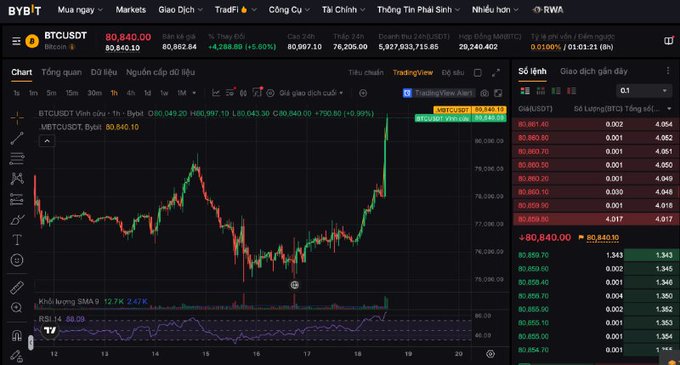
Task: Select the text annotation tool
Action: tap(17, 240)
